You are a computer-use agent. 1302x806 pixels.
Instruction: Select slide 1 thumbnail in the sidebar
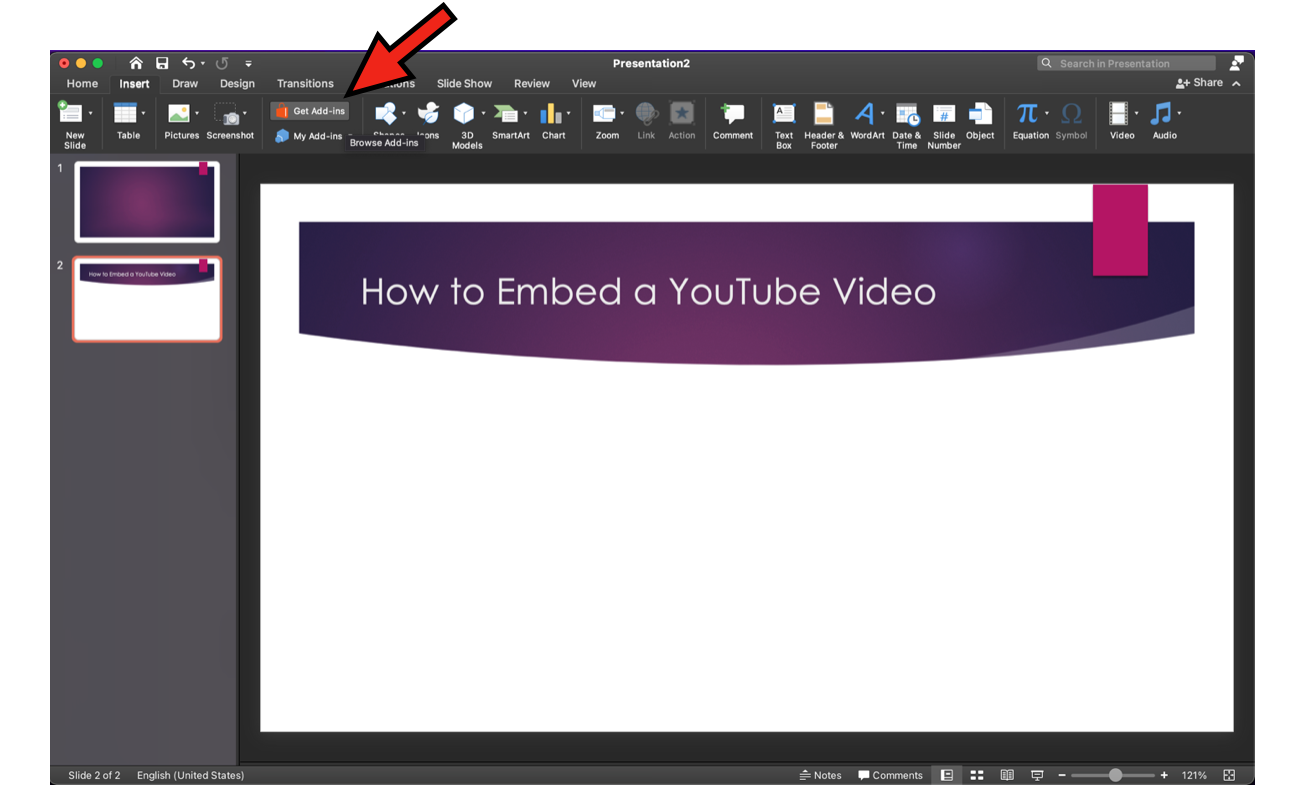coord(146,201)
